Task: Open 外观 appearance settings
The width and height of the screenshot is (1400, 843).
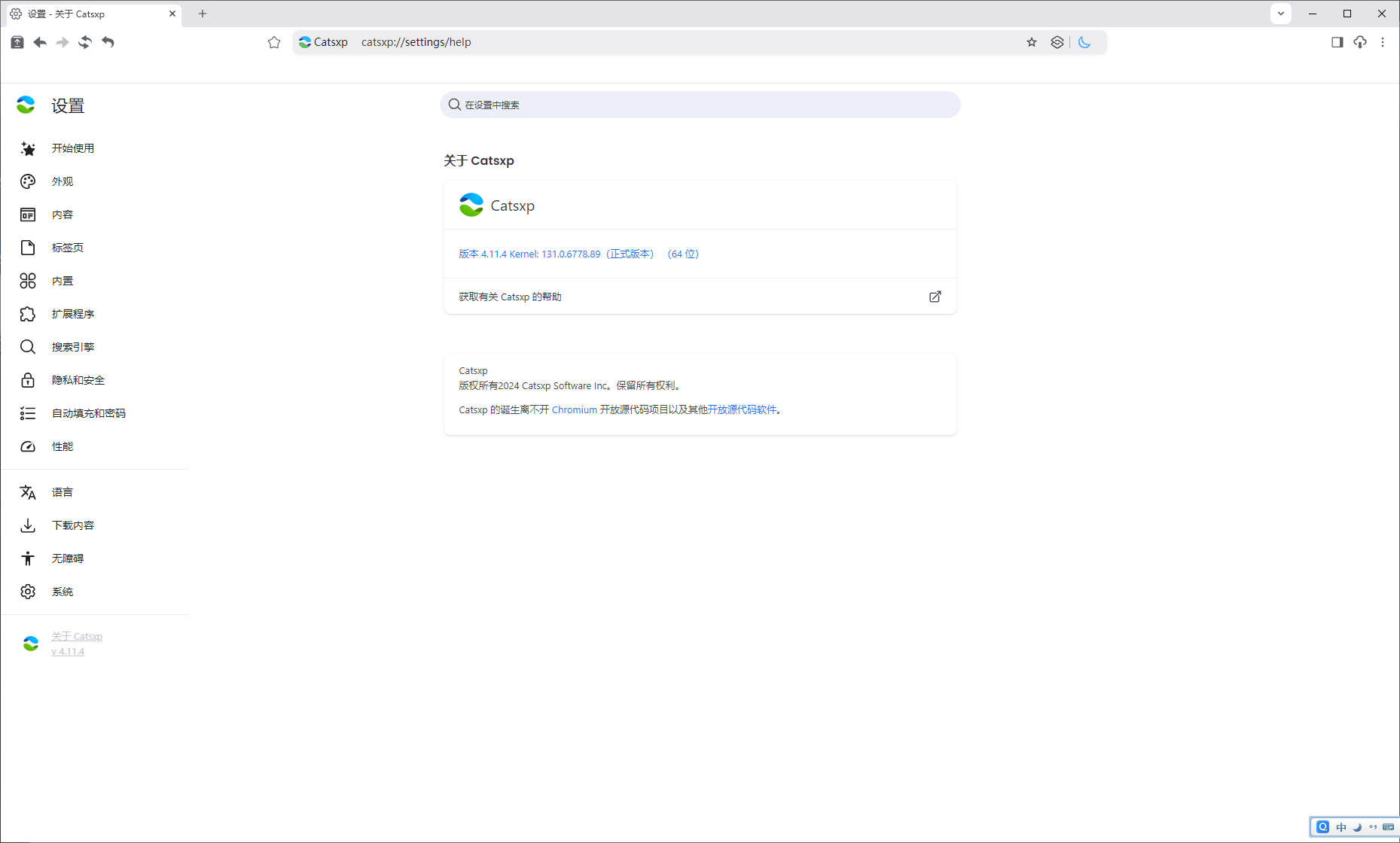Action: click(x=63, y=181)
